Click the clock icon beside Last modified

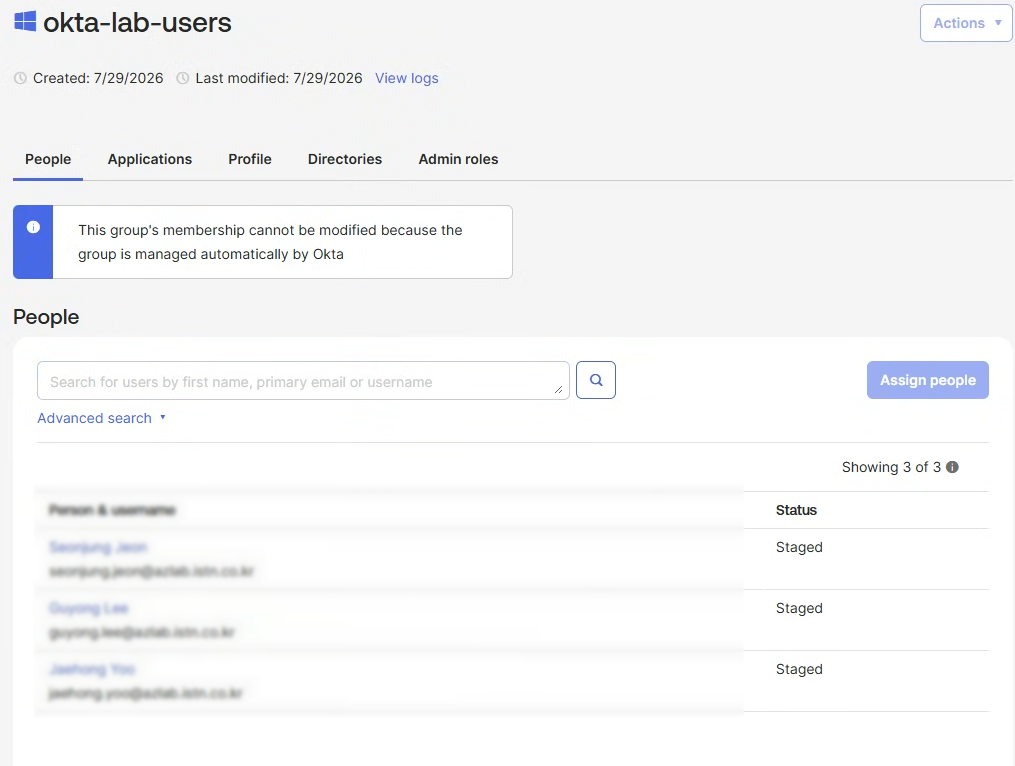coord(183,78)
